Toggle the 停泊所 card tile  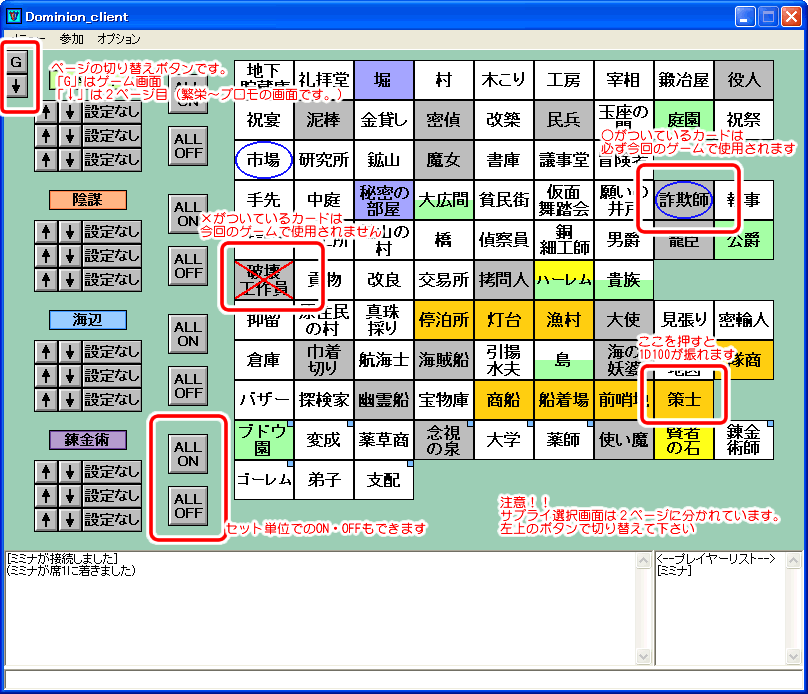pos(443,320)
